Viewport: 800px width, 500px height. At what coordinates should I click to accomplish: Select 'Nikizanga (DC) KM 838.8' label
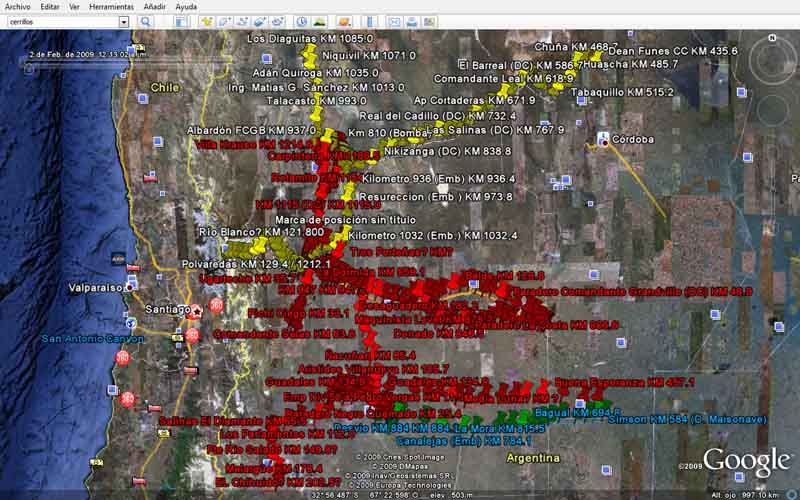(x=447, y=152)
